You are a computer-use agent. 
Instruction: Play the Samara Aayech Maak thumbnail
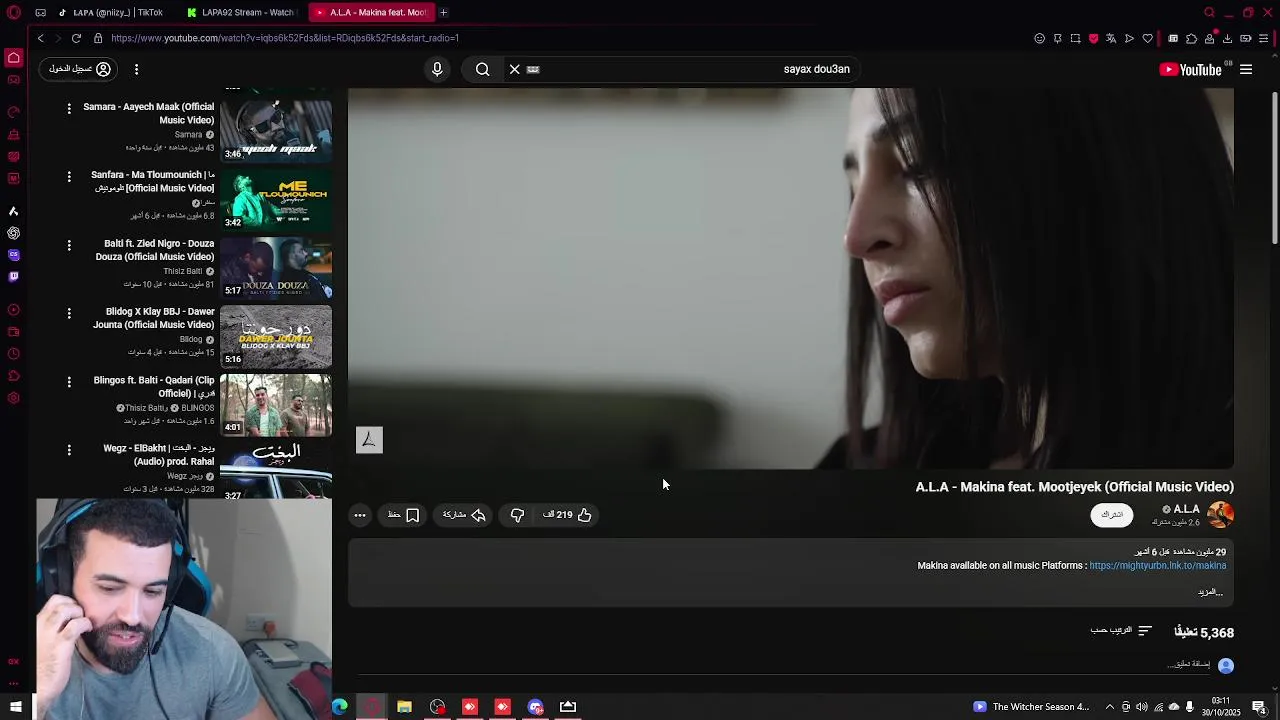(276, 130)
